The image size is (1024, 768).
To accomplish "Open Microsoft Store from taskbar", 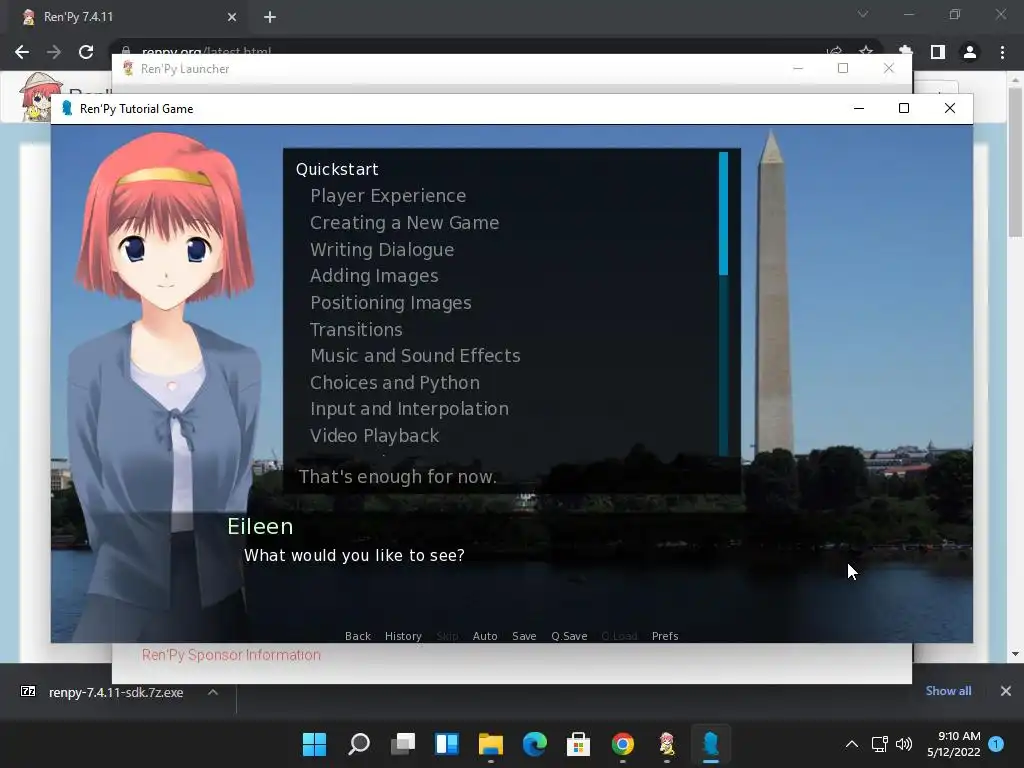I will [x=579, y=744].
